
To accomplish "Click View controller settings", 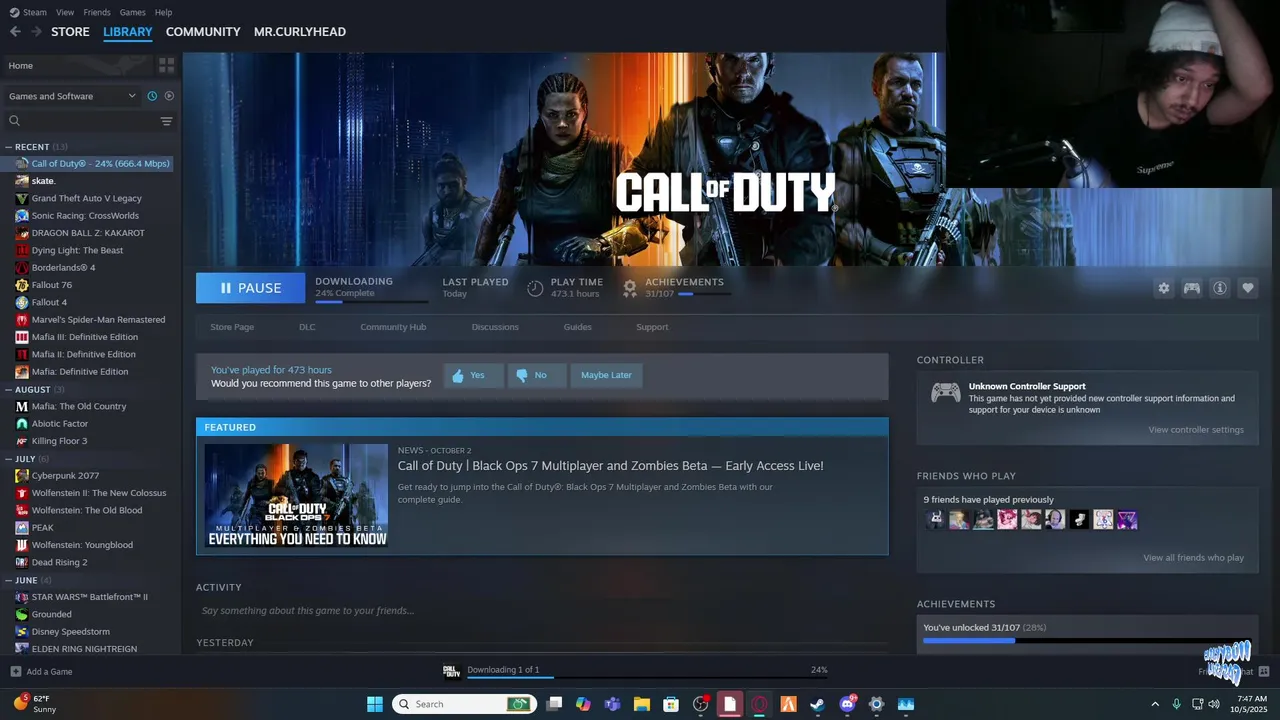I will click(x=1196, y=430).
